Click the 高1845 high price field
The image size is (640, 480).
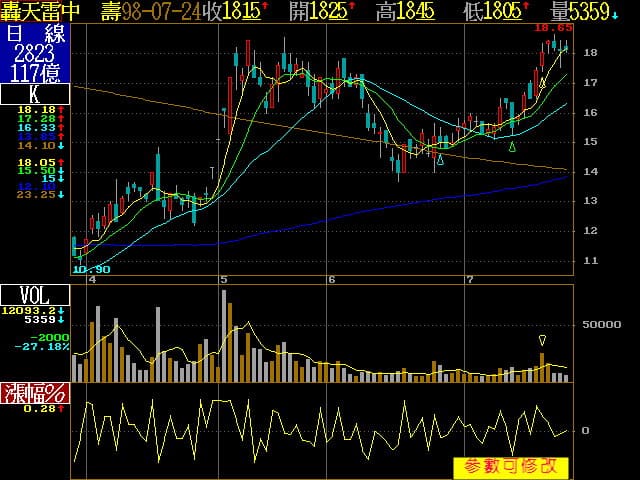(x=406, y=11)
